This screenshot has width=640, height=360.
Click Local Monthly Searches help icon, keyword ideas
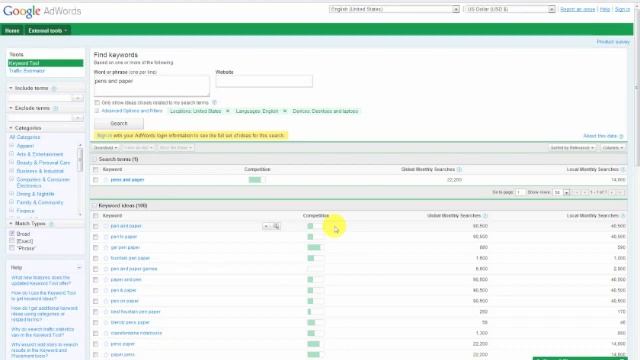623,216
